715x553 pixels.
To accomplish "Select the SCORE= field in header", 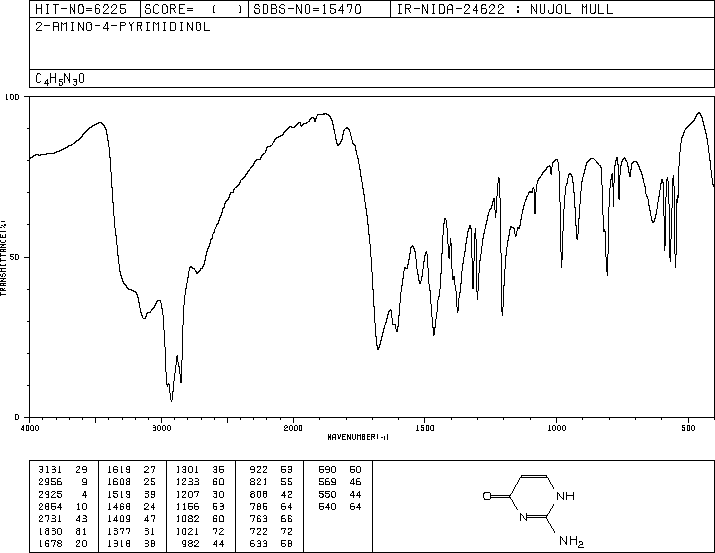I will coord(193,9).
